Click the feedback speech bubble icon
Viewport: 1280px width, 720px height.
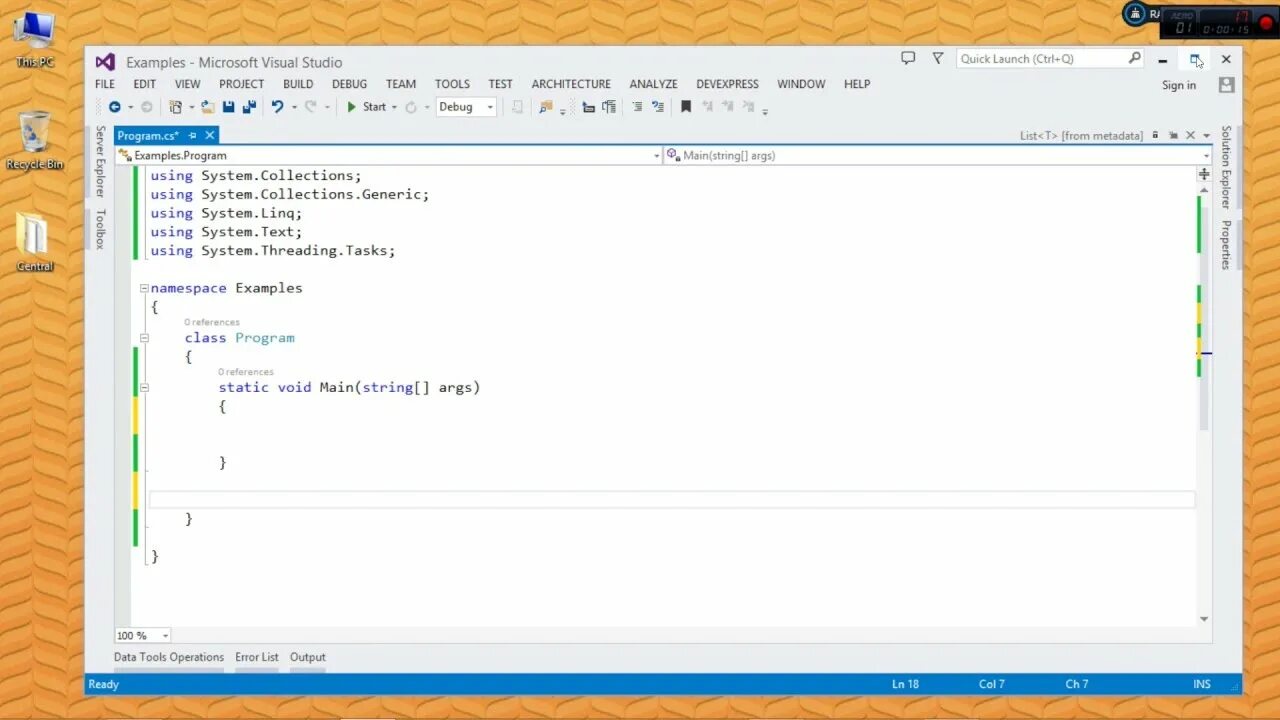pos(908,59)
